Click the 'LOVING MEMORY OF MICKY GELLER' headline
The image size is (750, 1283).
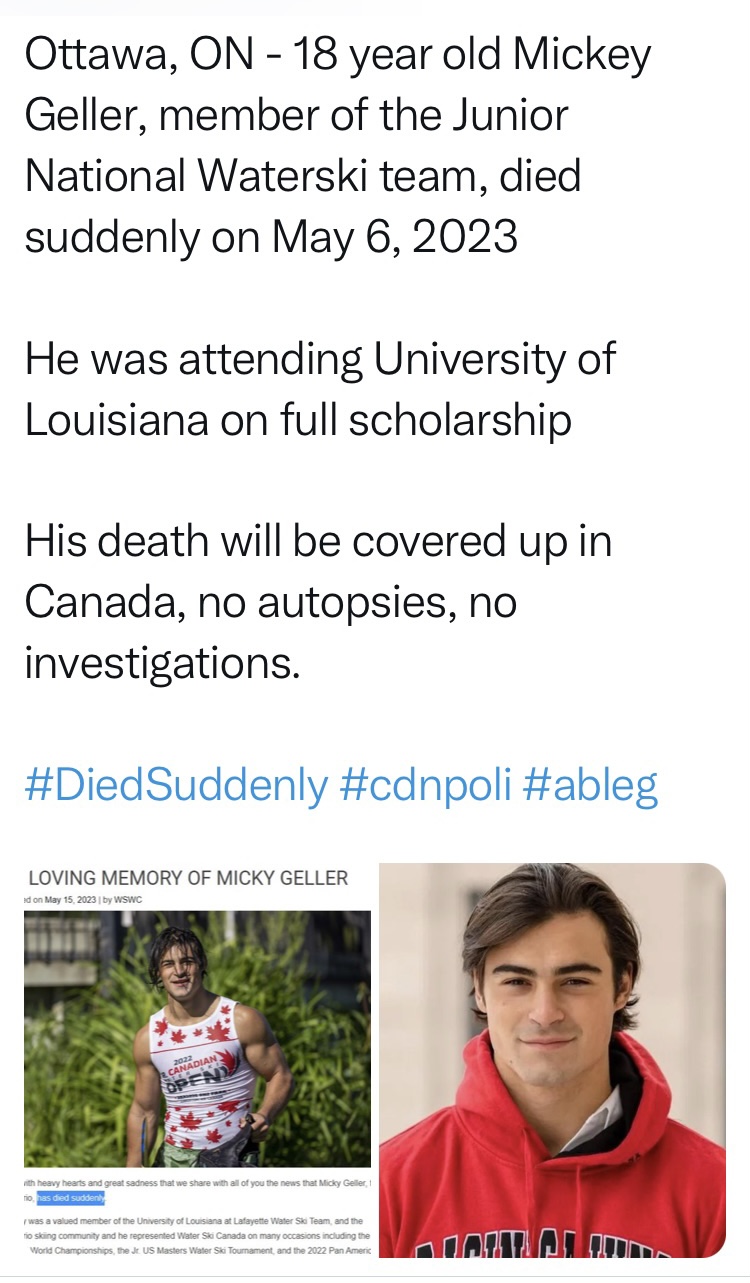pos(188,878)
